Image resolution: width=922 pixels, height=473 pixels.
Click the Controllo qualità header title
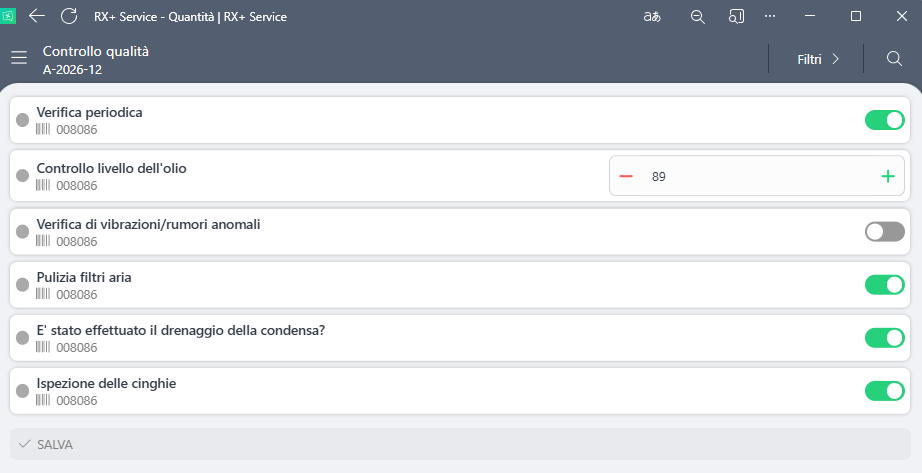point(96,51)
